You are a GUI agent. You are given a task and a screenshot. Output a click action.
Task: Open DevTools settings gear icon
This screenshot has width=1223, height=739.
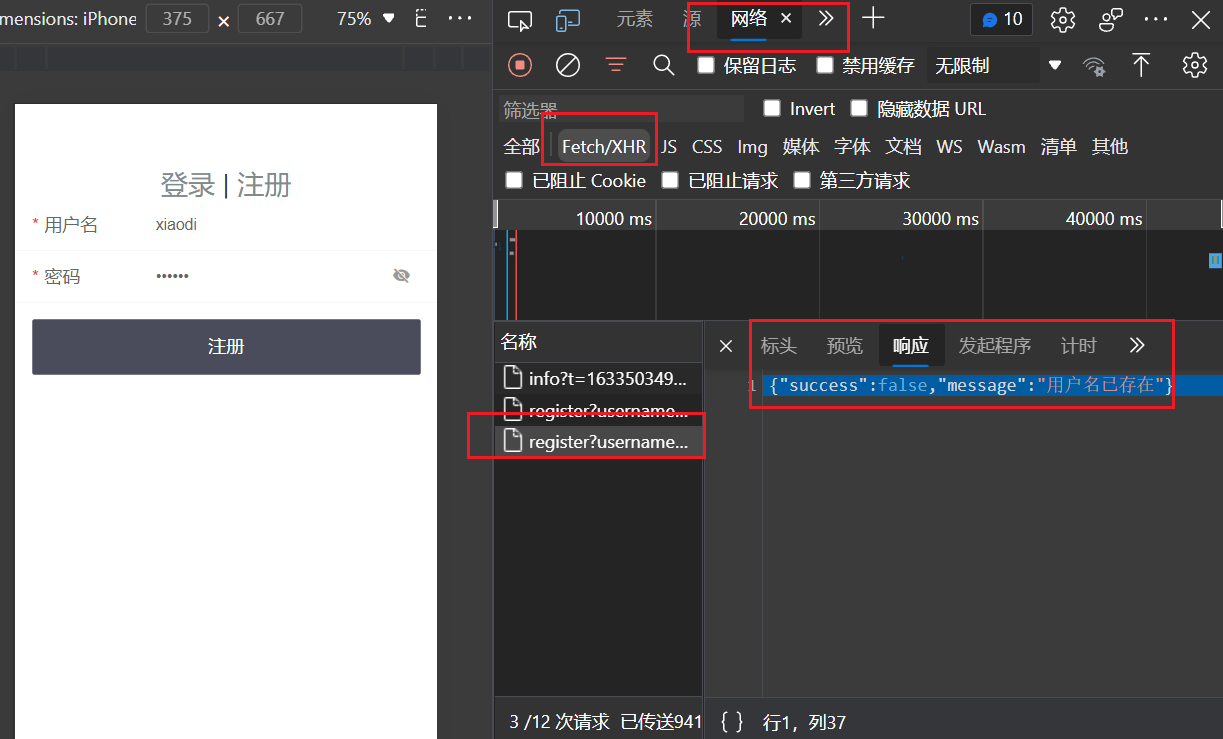(x=1062, y=19)
